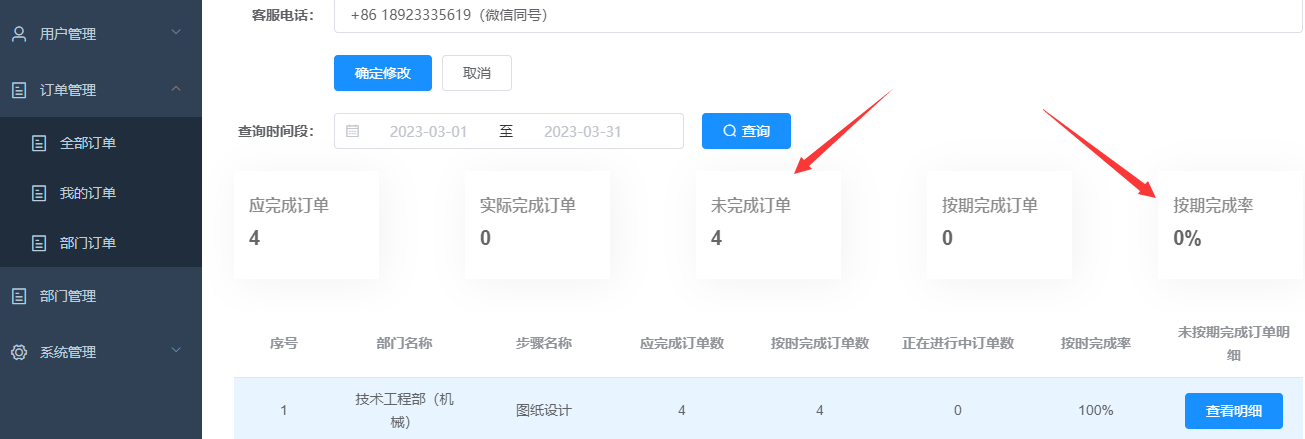Click the gear icon beside 系统管理
Screen dimensions: 1305x439
tap(19, 352)
